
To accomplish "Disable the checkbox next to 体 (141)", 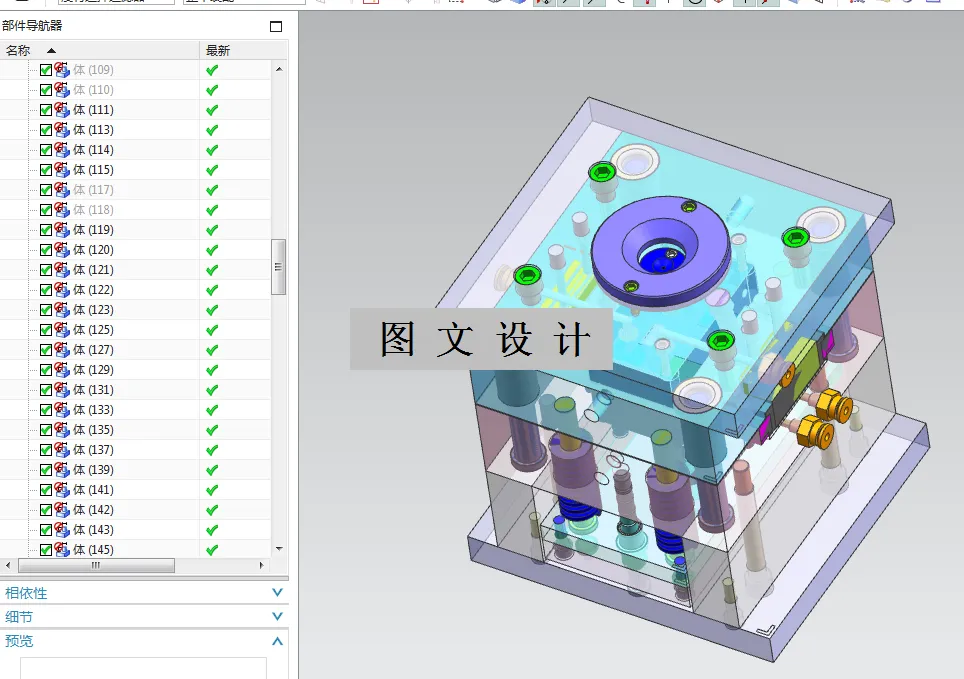I will pyautogui.click(x=46, y=489).
